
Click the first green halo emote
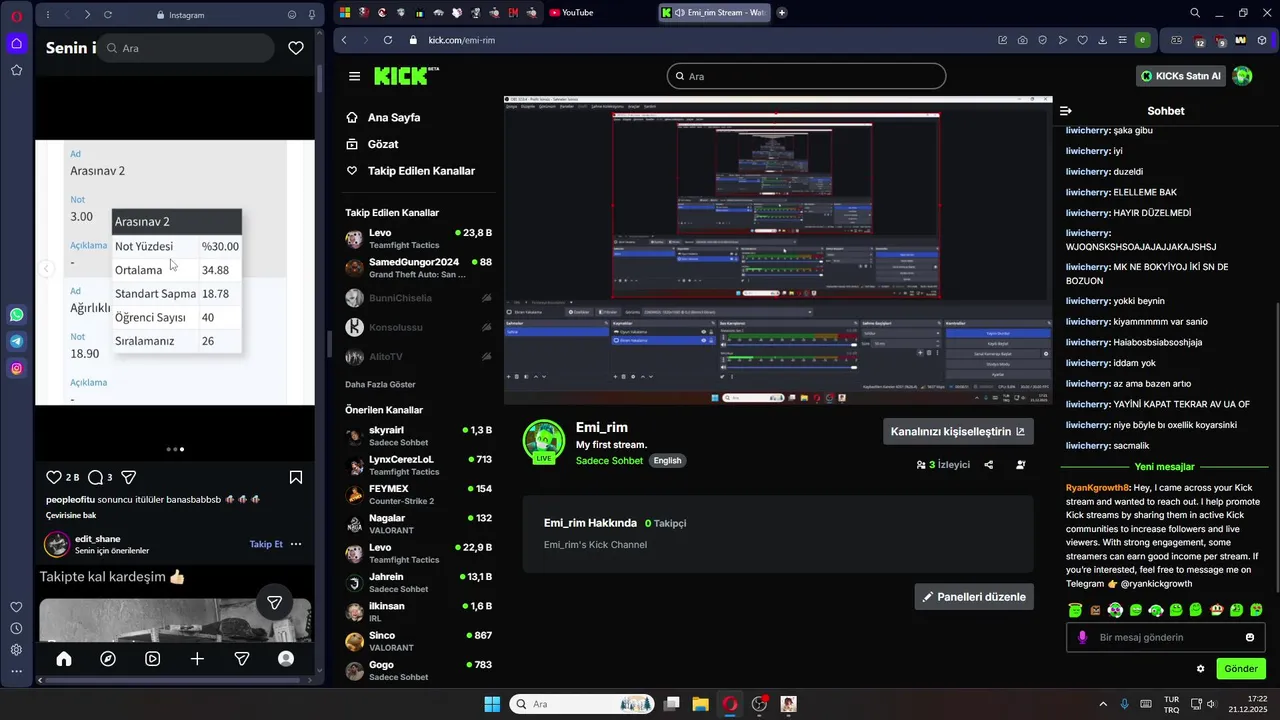[x=1075, y=610]
